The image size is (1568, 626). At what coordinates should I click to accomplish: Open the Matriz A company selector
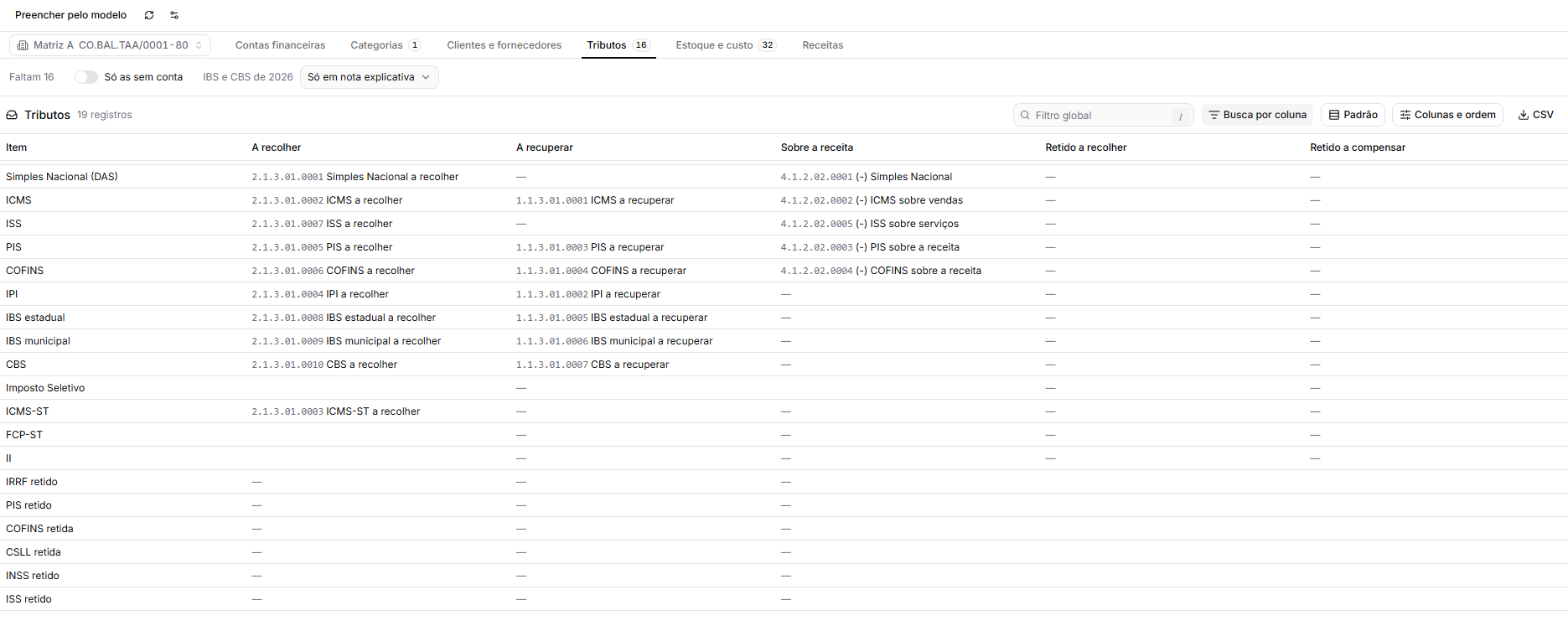click(110, 45)
